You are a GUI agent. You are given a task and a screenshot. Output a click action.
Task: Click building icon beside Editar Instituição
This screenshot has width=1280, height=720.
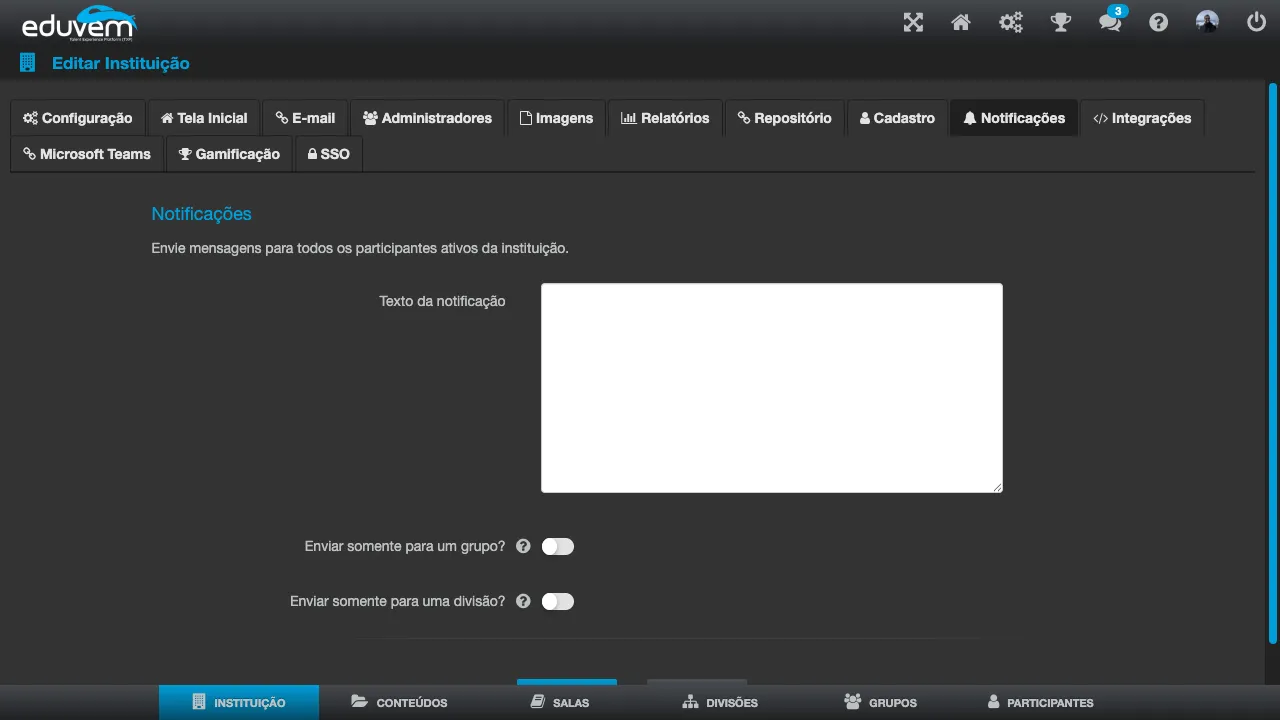27,62
